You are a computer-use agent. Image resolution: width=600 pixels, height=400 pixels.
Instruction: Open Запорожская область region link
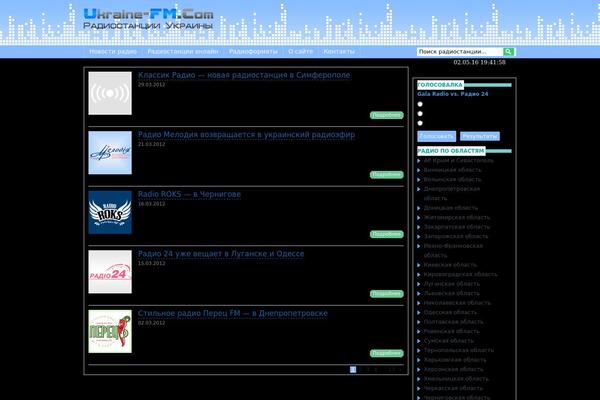click(456, 237)
